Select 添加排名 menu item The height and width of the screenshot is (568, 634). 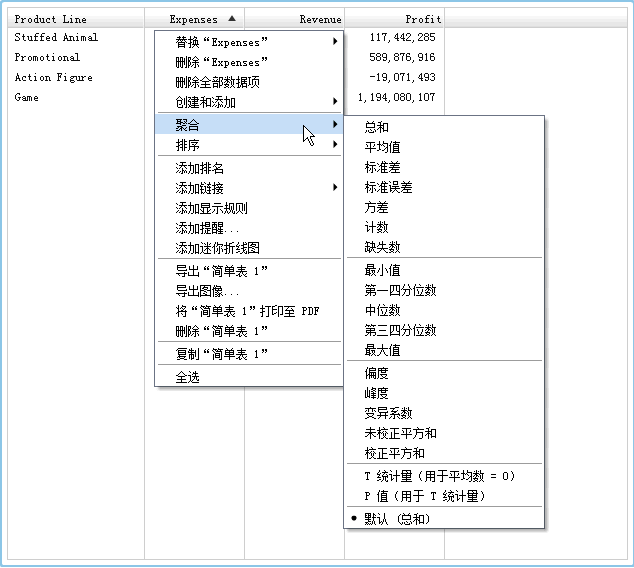point(249,168)
